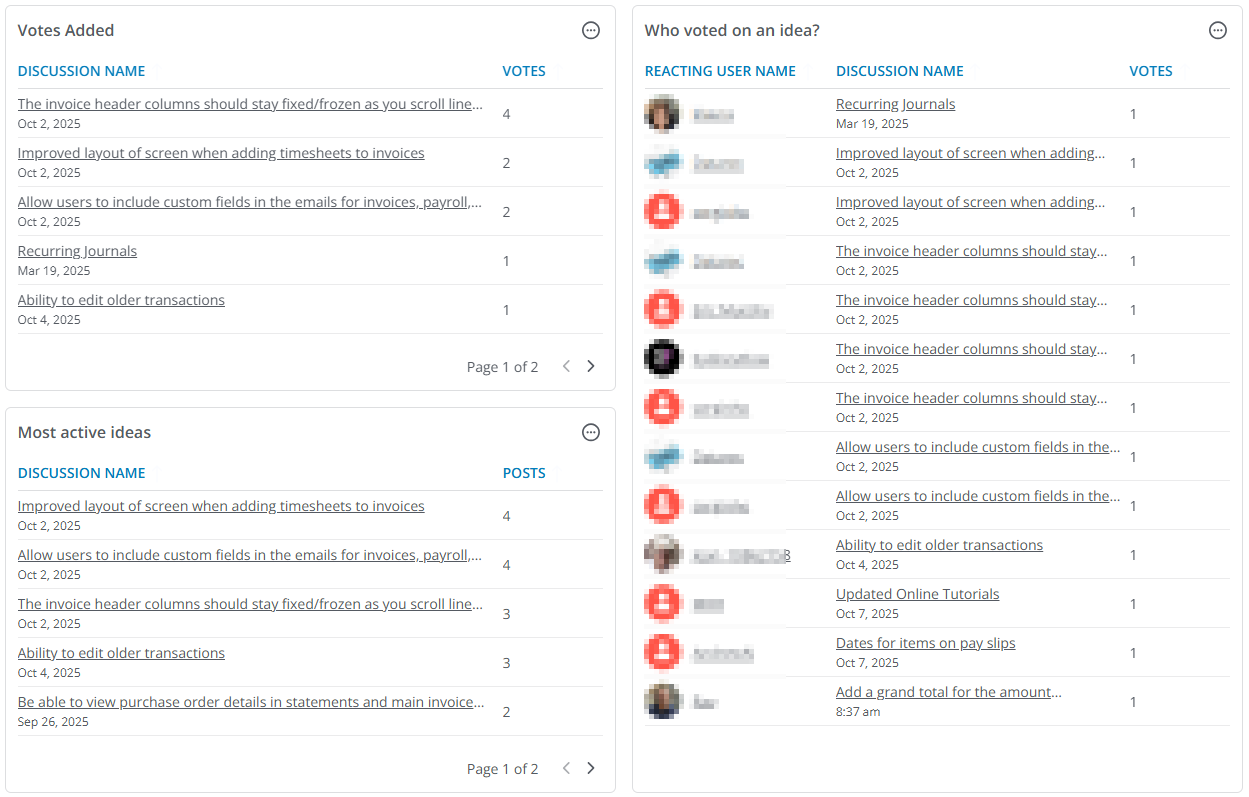Open Most active ideas options menu

591,433
